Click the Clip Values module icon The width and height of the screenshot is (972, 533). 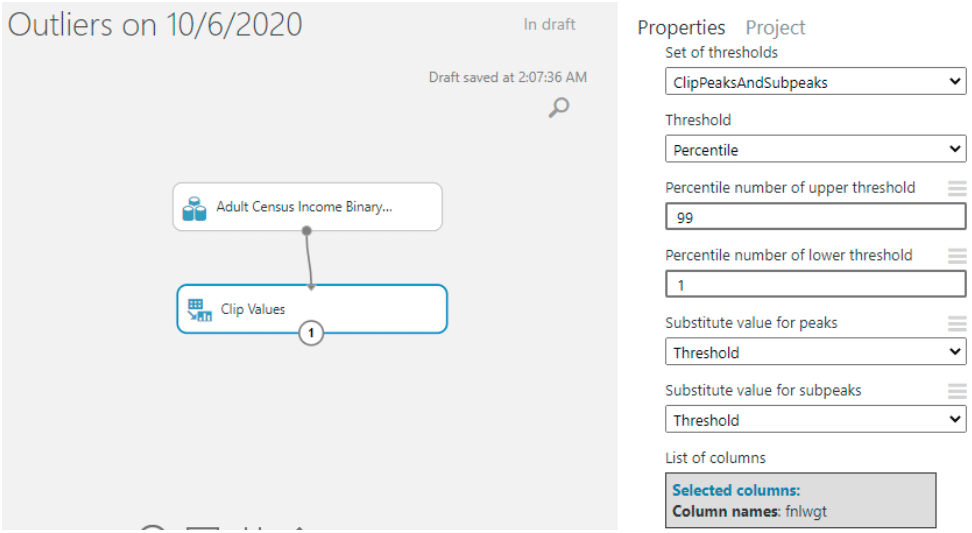coord(200,310)
